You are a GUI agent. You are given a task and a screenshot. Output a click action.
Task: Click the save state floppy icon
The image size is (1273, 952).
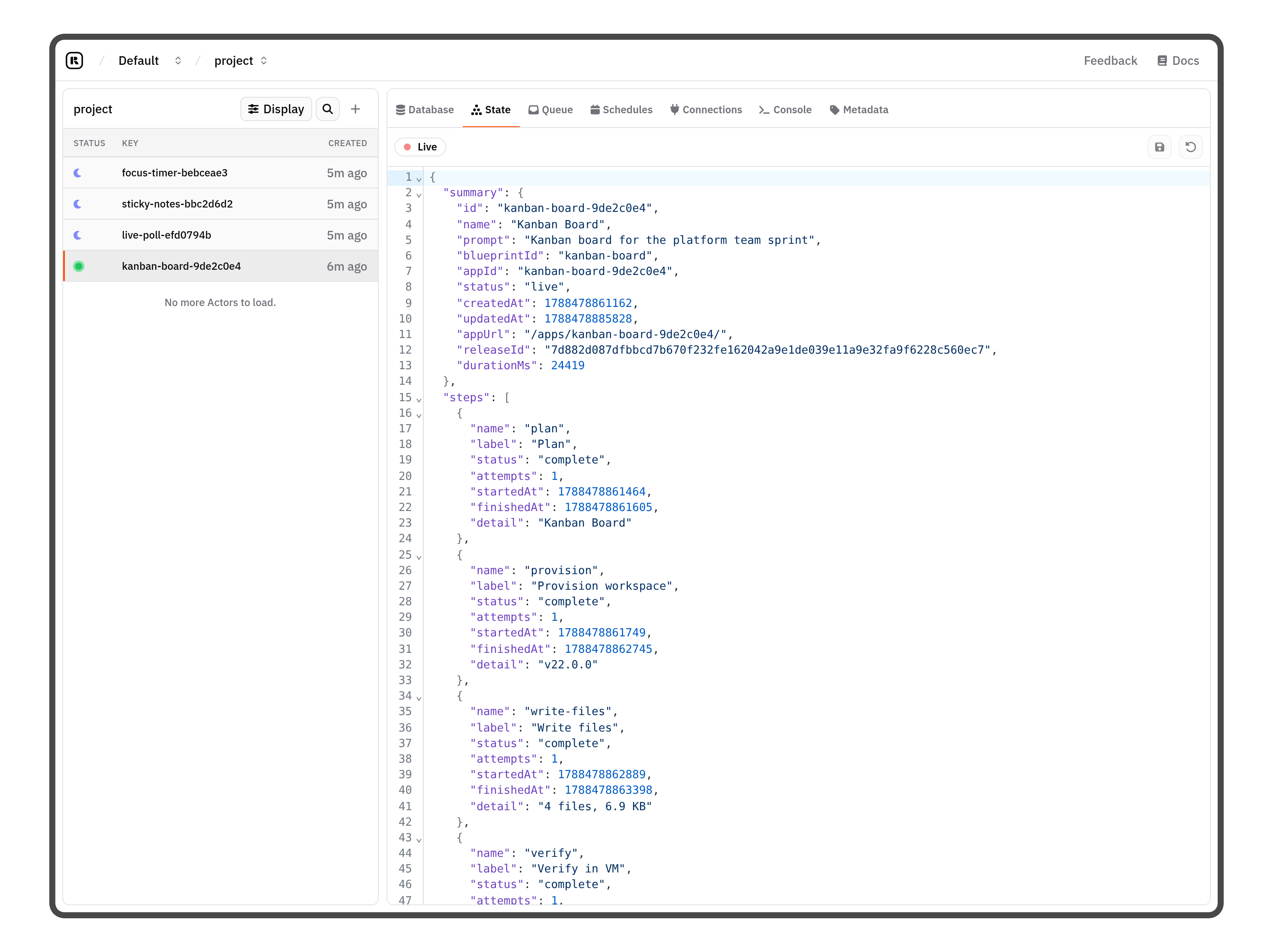(1160, 147)
